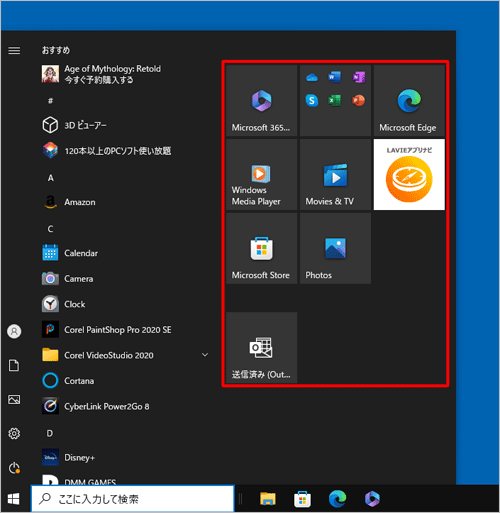Launch Microsoft Edge from the pinned tile

click(x=409, y=101)
